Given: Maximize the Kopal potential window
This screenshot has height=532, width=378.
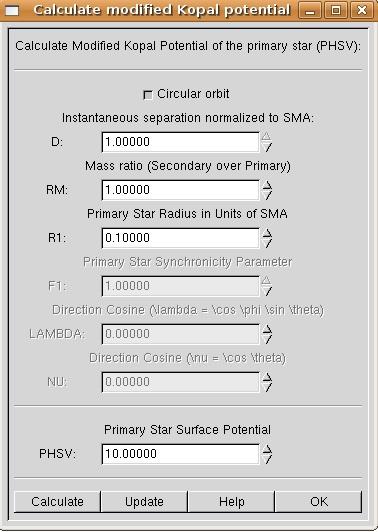Looking at the screenshot, I should coord(336,10).
